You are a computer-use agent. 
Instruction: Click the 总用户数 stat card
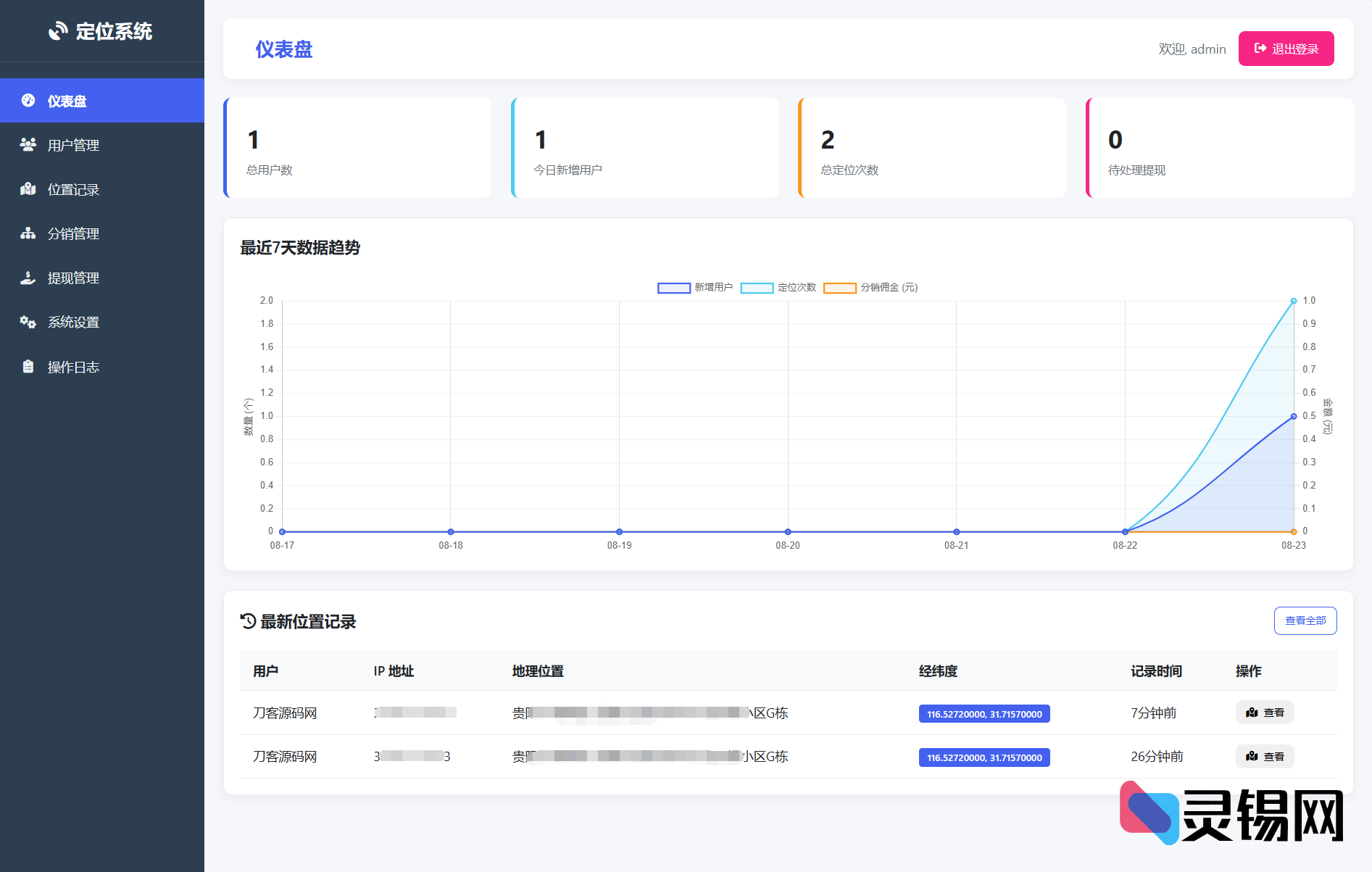coord(357,147)
